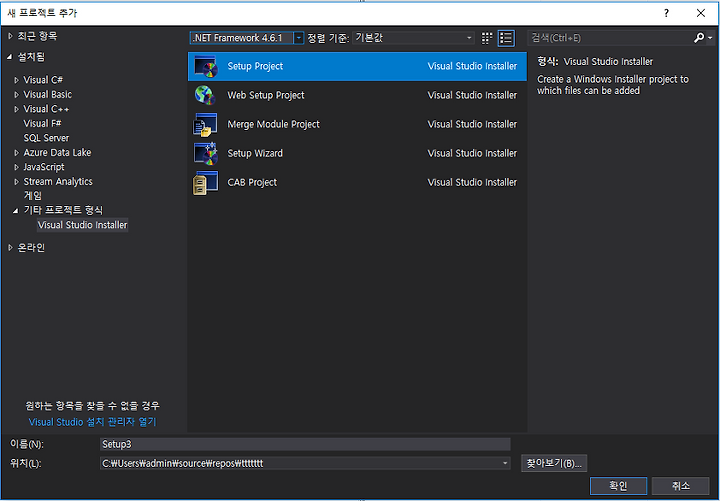Image resolution: width=720 pixels, height=501 pixels.
Task: Open the sort order 기본값 dropdown
Action: point(469,38)
